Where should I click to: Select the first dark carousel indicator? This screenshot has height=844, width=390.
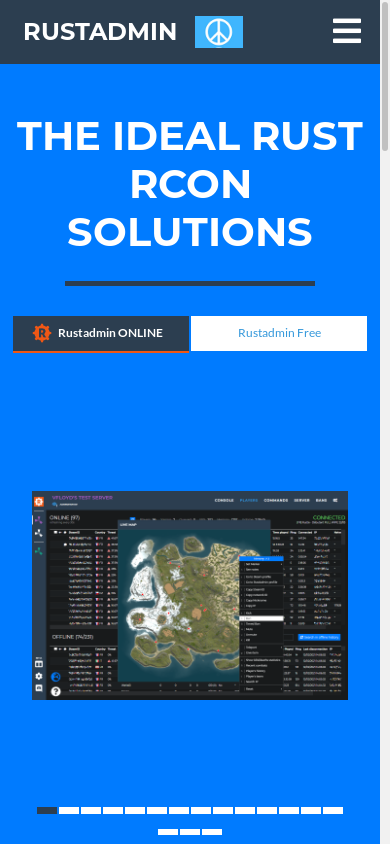[x=47, y=810]
